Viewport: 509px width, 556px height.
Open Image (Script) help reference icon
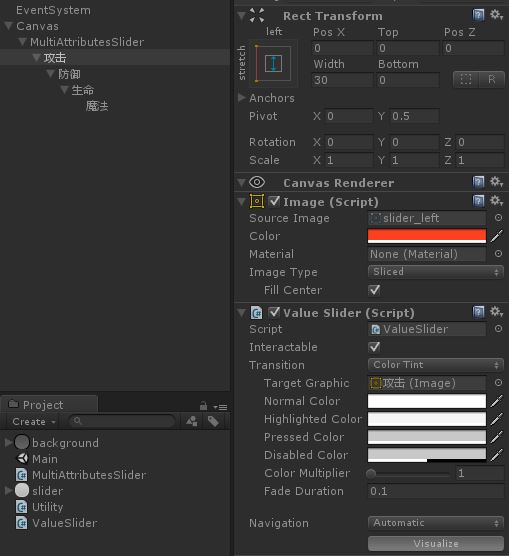[x=478, y=201]
